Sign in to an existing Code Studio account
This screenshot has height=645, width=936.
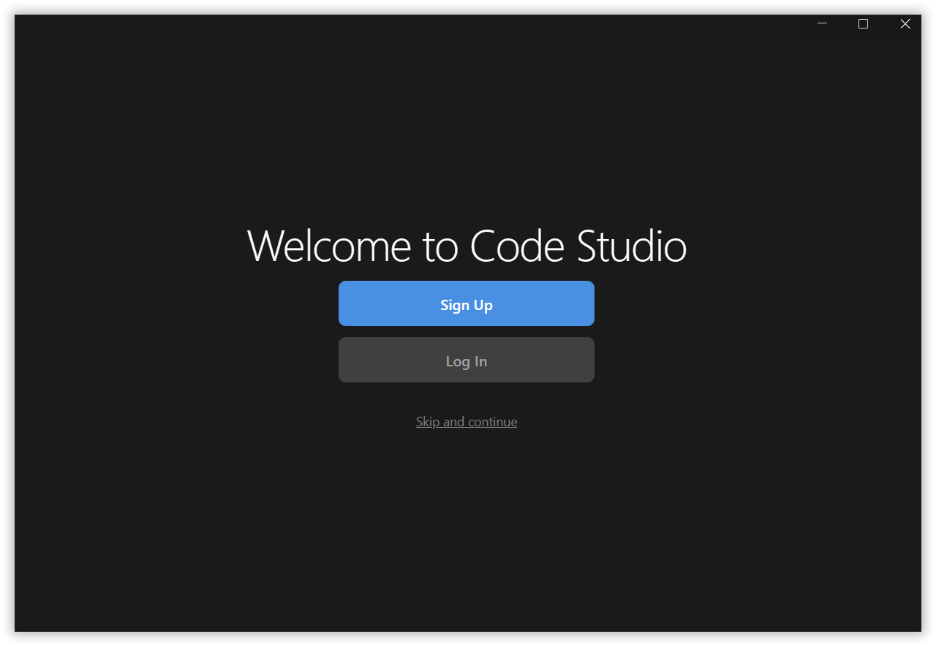(x=466, y=360)
